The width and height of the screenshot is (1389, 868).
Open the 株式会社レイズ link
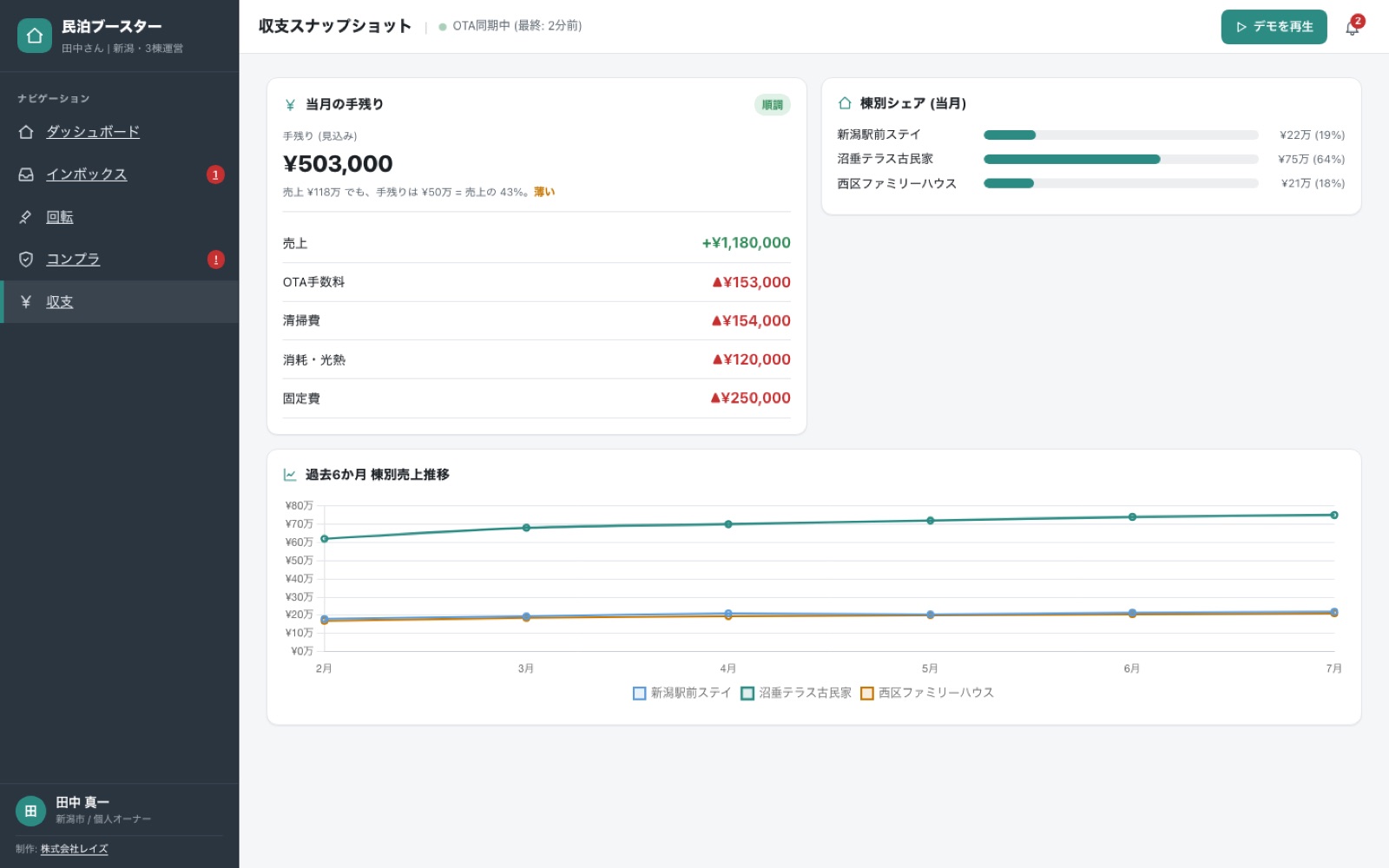pyautogui.click(x=75, y=849)
